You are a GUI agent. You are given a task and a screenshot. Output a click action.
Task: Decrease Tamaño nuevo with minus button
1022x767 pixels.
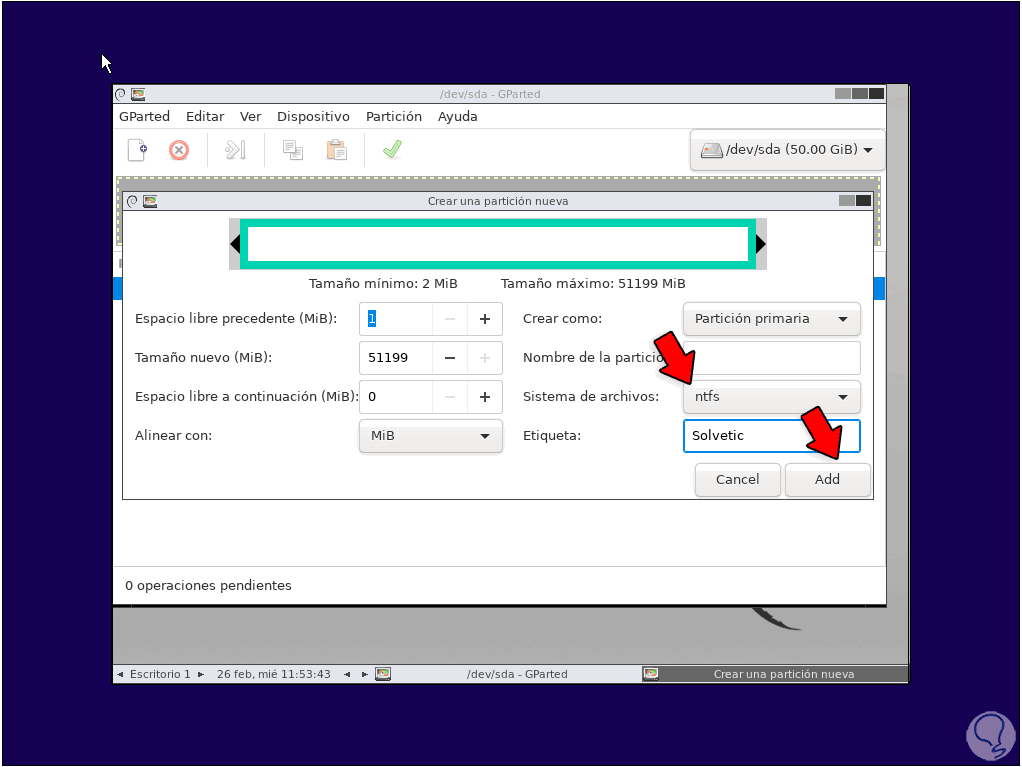pos(450,358)
